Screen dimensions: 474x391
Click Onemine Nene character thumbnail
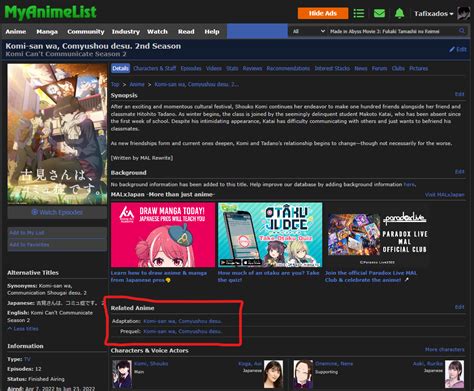(303, 374)
